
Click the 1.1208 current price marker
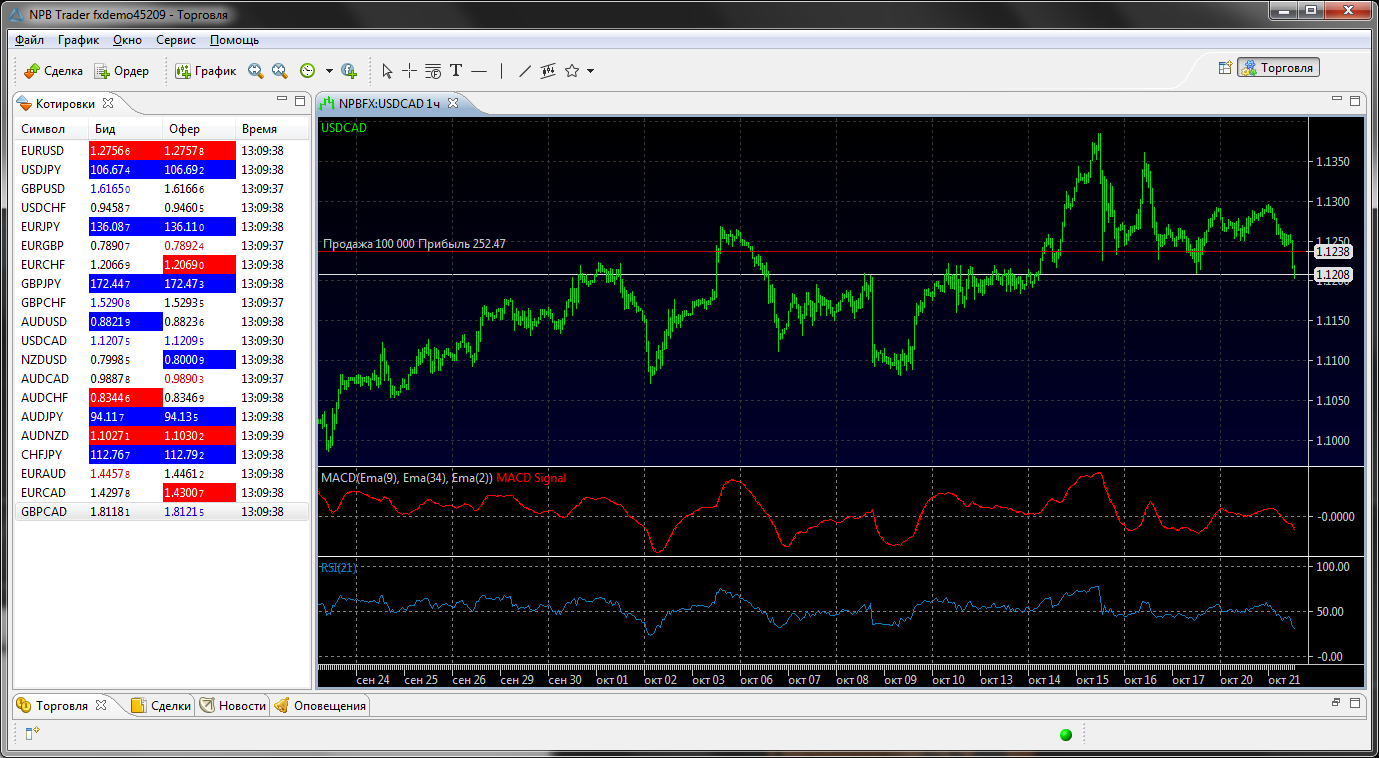click(1332, 274)
